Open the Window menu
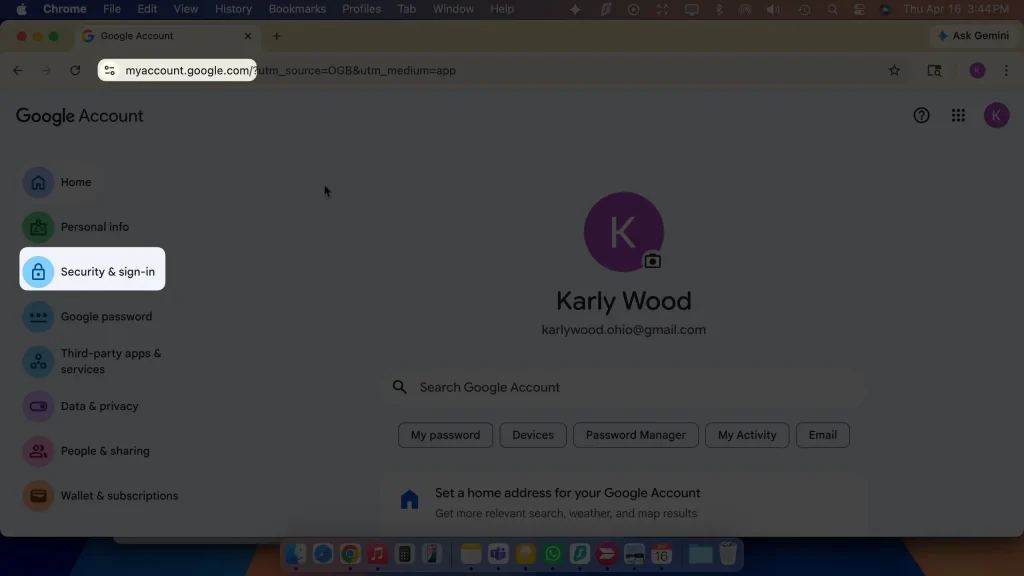This screenshot has height=576, width=1024. [x=453, y=9]
